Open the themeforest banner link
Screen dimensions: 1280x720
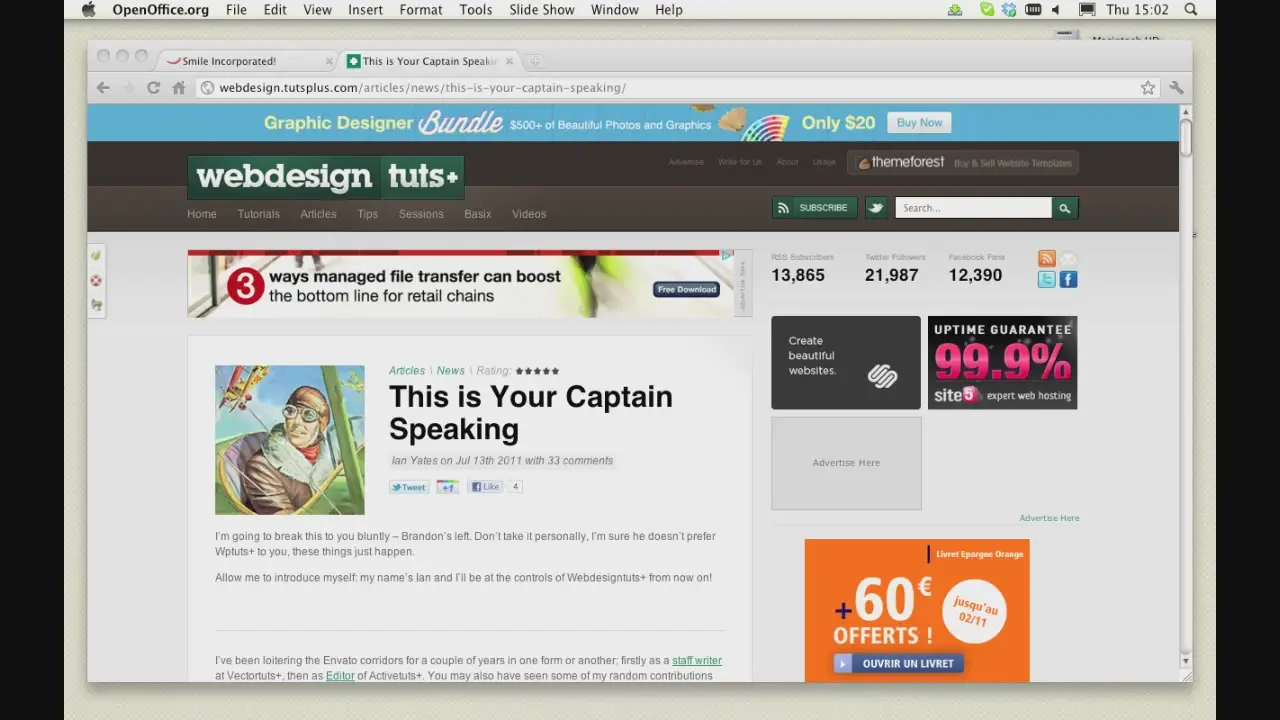tap(963, 162)
